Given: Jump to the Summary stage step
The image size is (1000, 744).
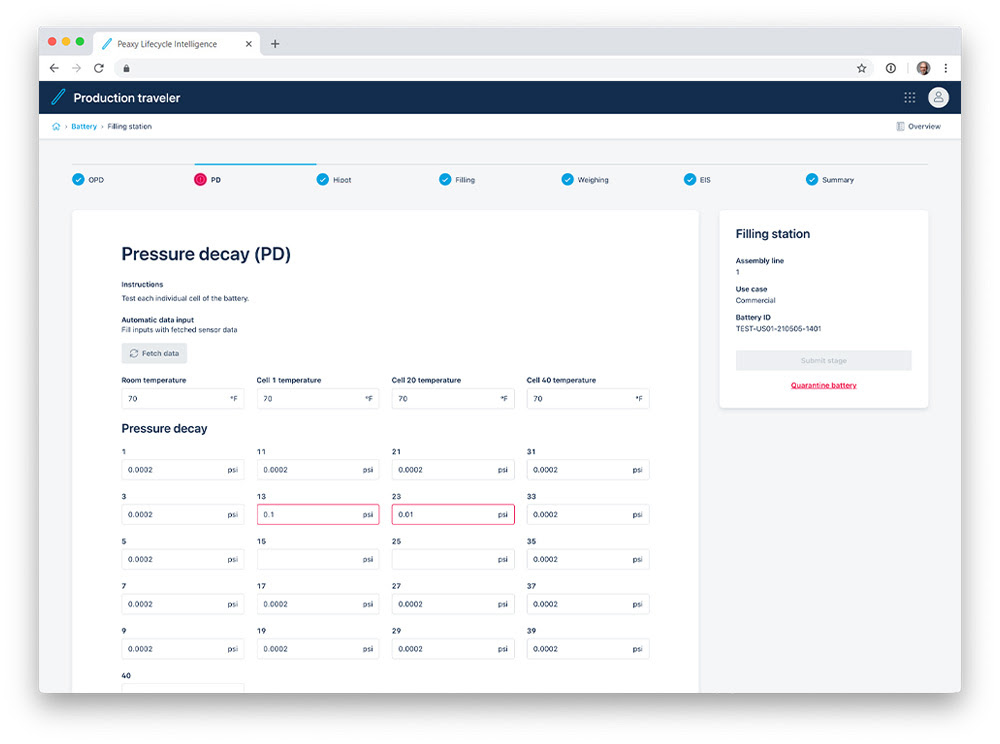Looking at the screenshot, I should (830, 180).
